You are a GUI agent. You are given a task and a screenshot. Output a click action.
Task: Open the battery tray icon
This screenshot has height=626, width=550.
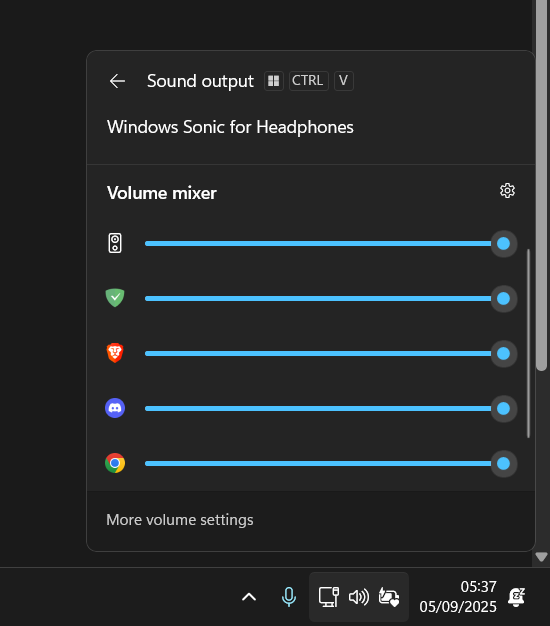point(389,597)
